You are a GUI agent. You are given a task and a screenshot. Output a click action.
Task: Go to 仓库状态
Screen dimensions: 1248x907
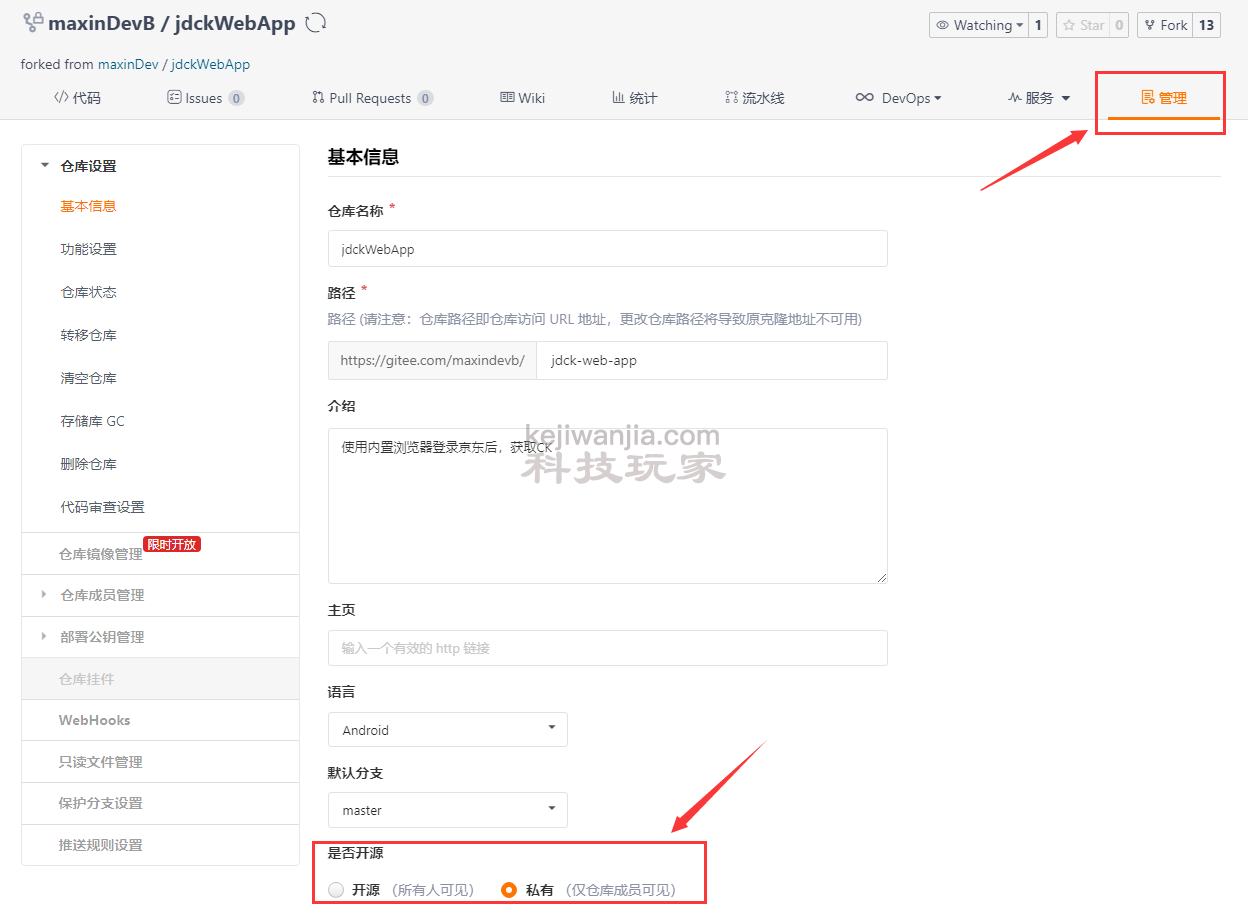(88, 292)
